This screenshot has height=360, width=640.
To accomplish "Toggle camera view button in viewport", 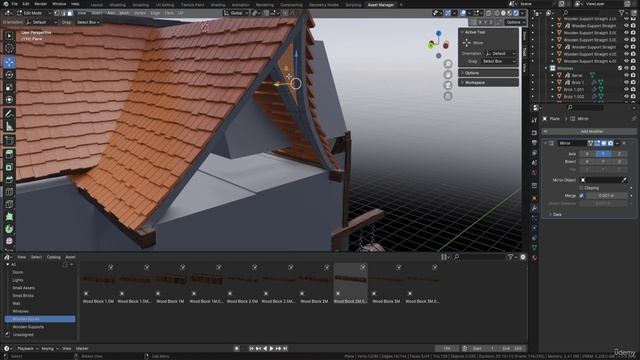I will coord(448,85).
